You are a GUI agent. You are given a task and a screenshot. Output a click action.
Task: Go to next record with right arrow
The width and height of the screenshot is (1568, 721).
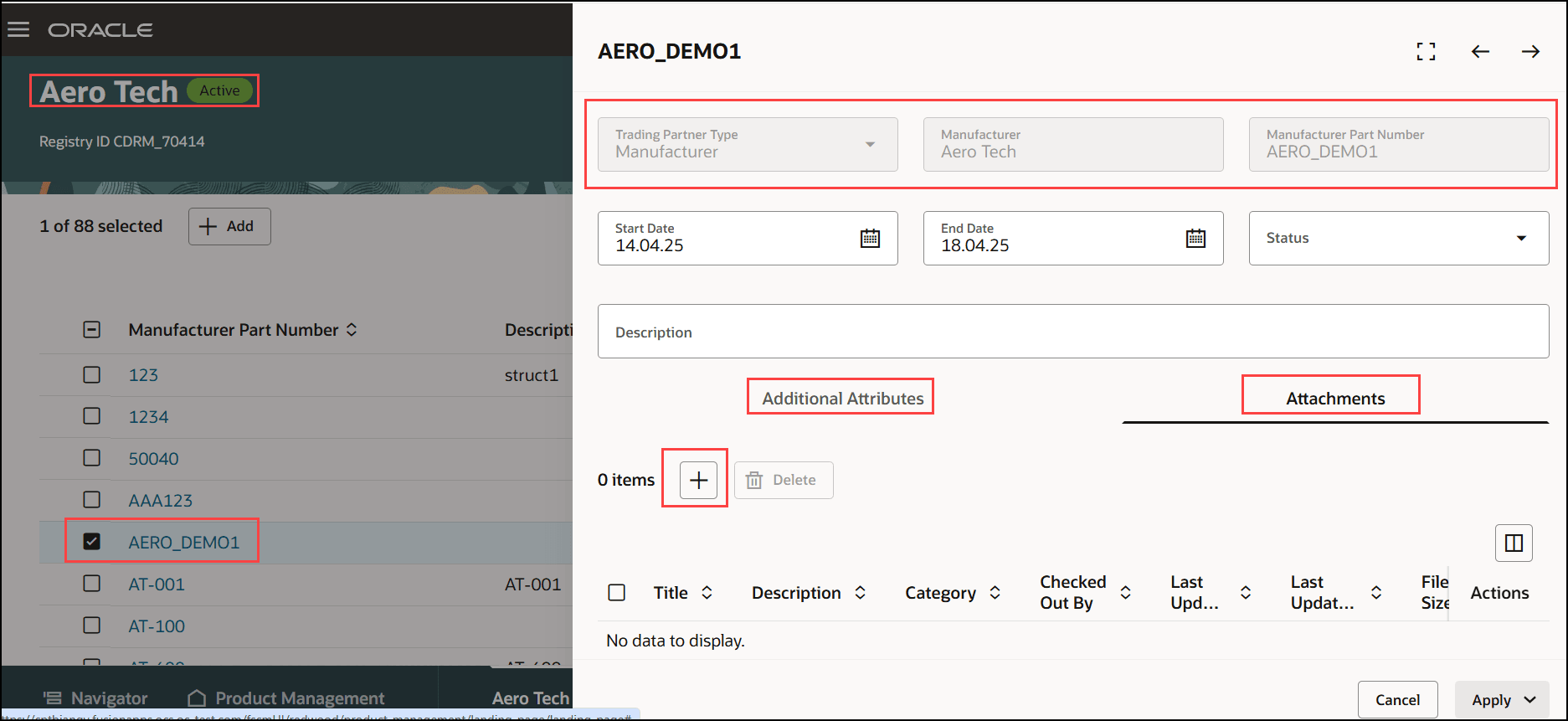click(1530, 52)
